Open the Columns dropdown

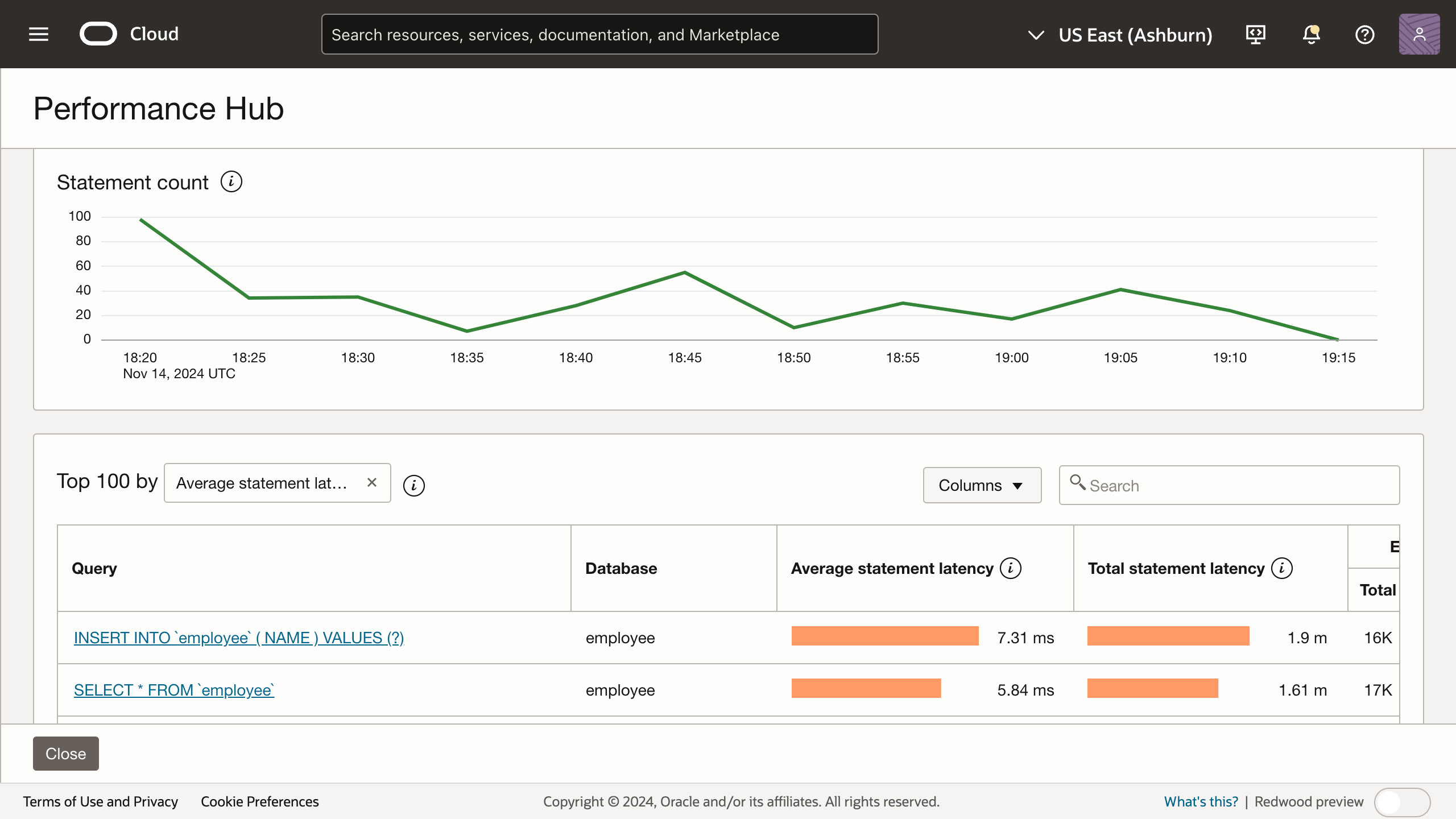click(982, 485)
